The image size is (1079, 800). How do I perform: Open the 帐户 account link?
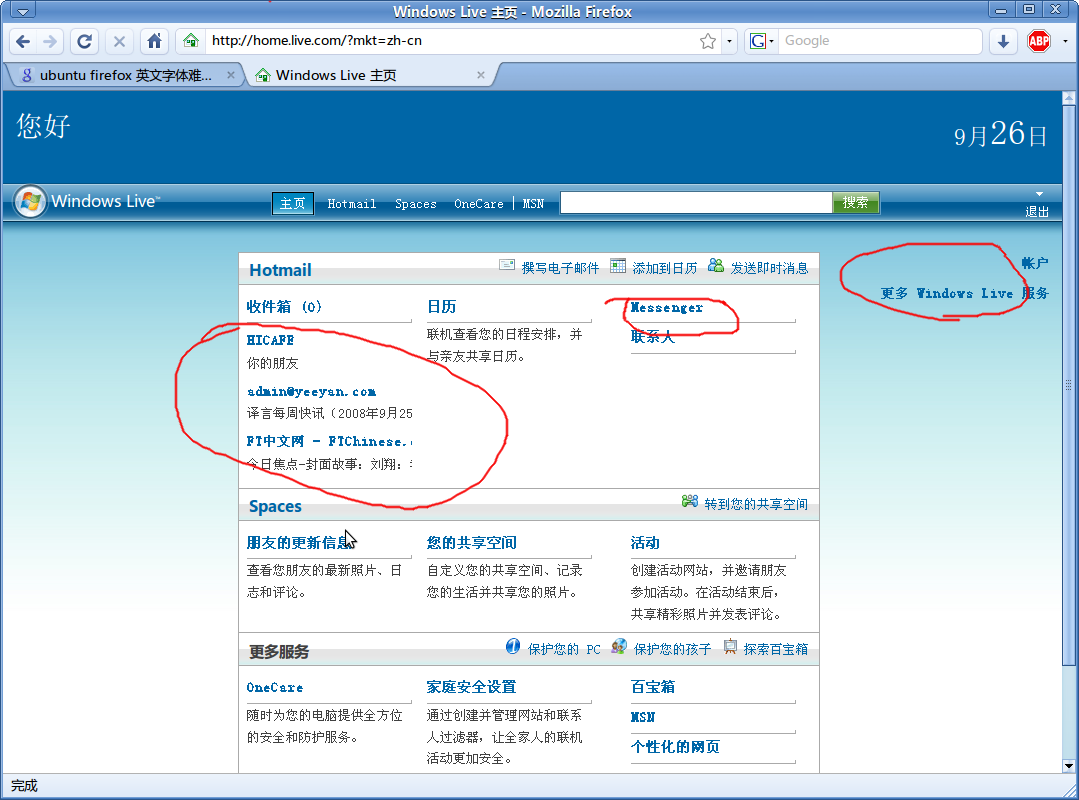[x=1035, y=263]
